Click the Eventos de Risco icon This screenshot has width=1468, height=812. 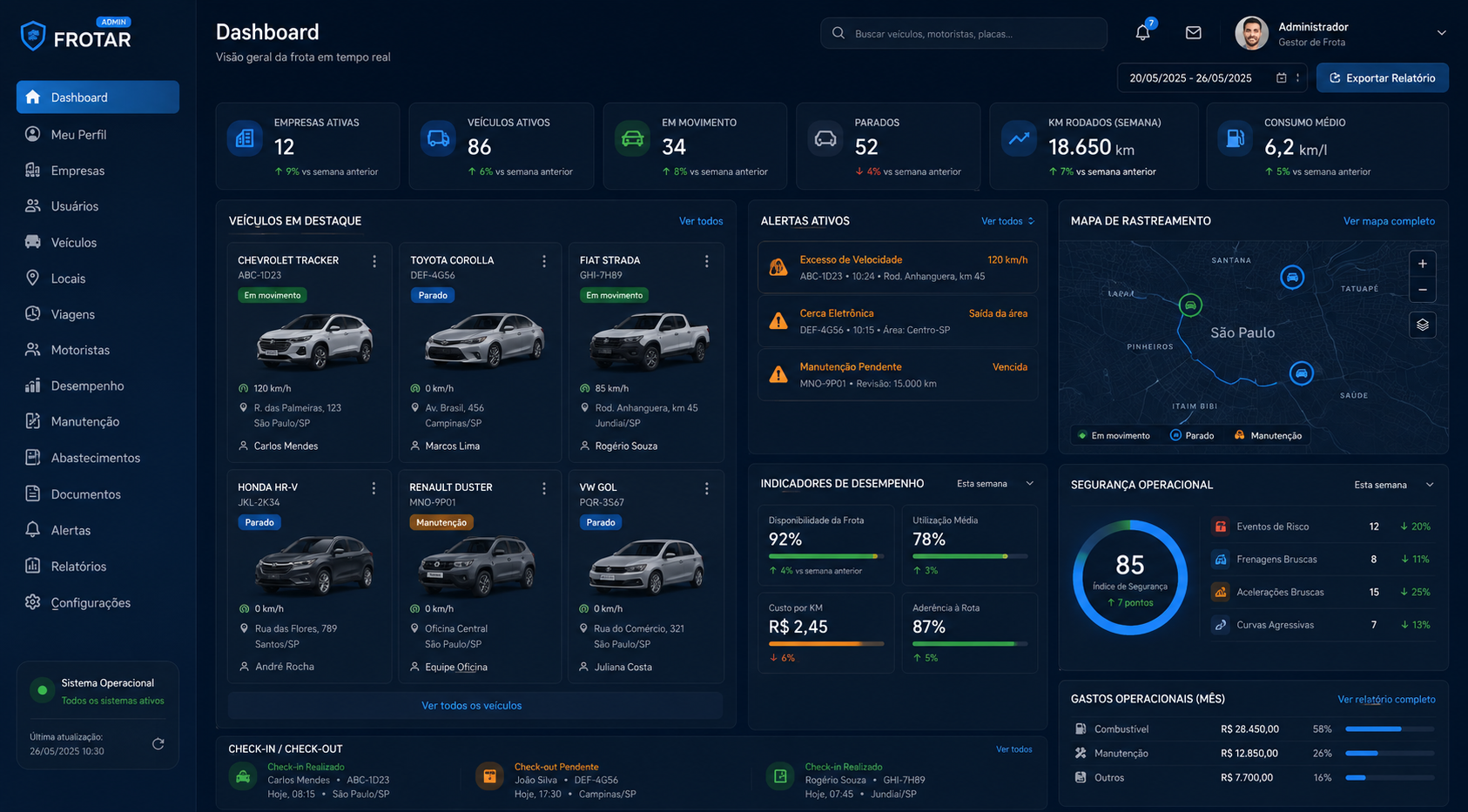point(1221,527)
